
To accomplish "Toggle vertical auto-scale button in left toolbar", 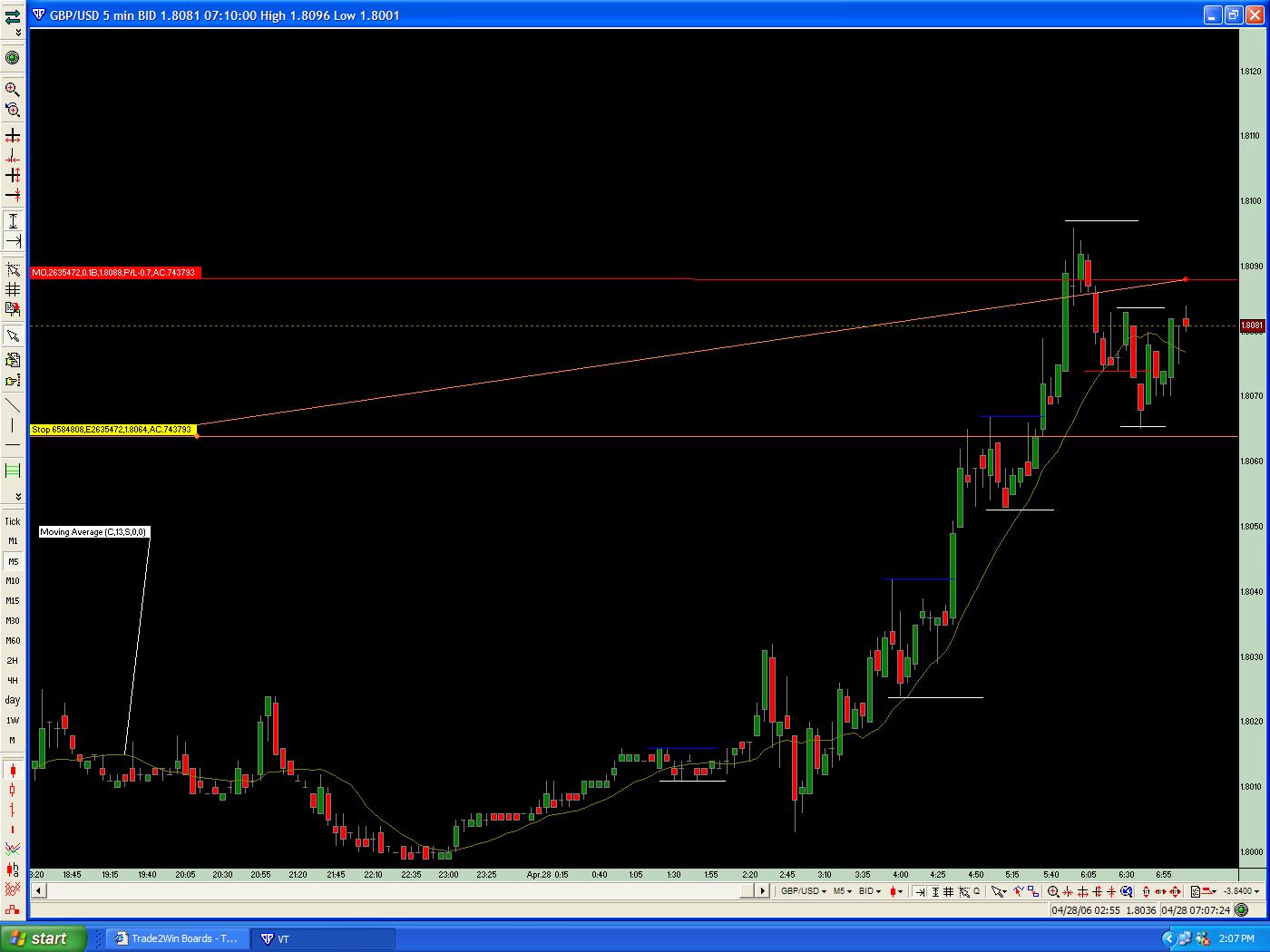I will click(x=13, y=220).
